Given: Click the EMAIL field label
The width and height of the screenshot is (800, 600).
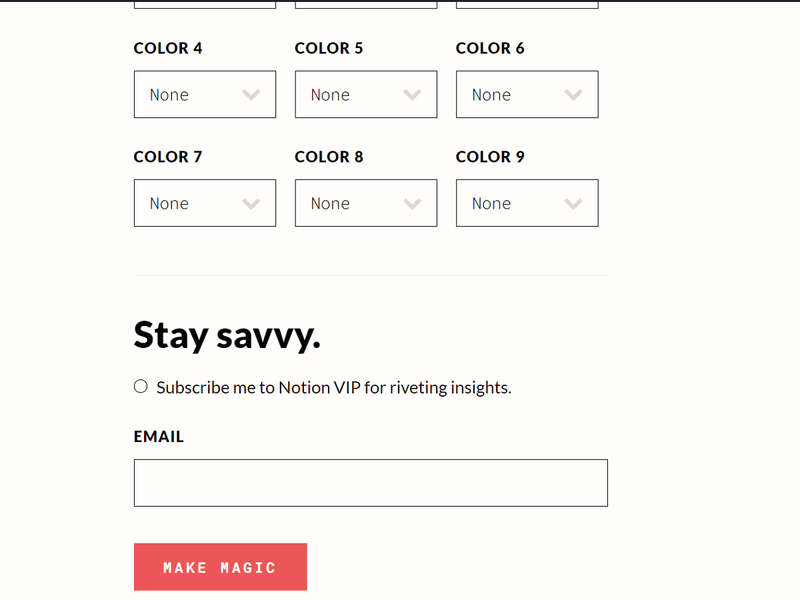Looking at the screenshot, I should pos(159,437).
